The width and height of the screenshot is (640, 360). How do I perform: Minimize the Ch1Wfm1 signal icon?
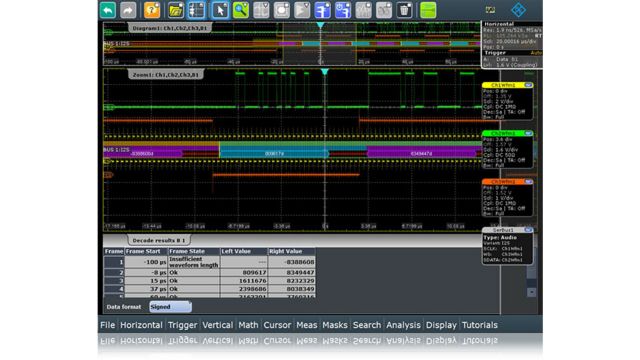pyautogui.click(x=528, y=85)
